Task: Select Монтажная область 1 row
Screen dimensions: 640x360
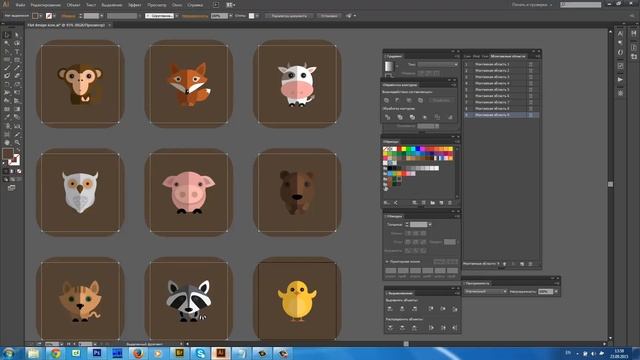Action: coord(501,64)
